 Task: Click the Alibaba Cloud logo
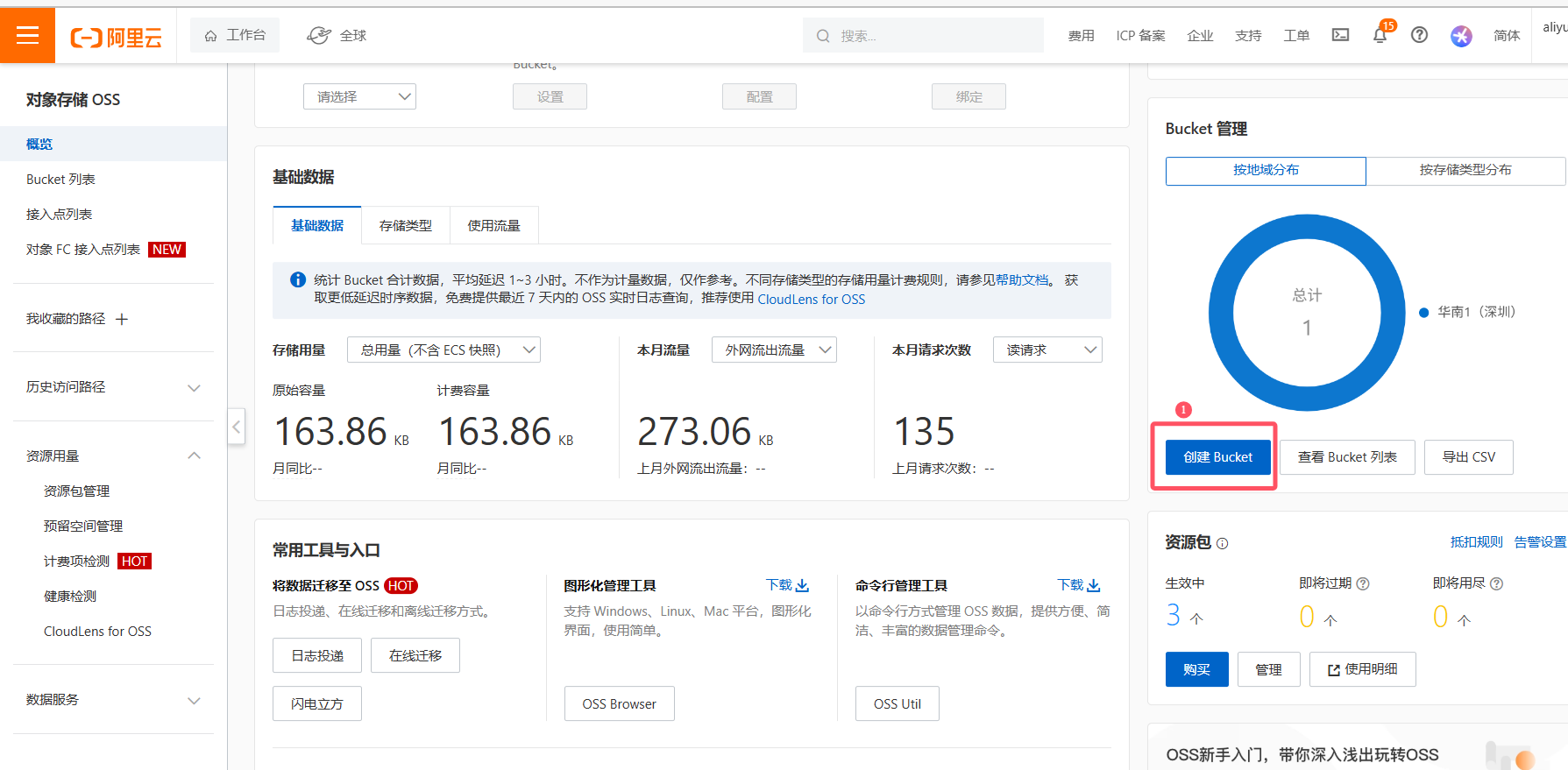117,37
